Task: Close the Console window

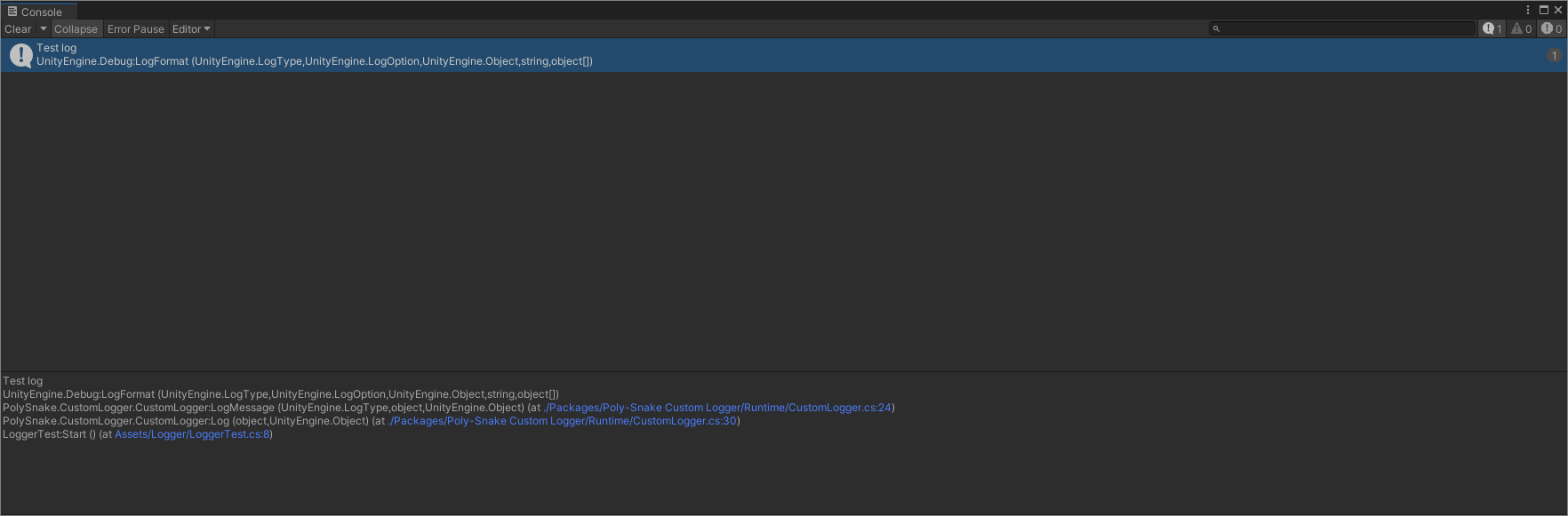Action: 1557,10
